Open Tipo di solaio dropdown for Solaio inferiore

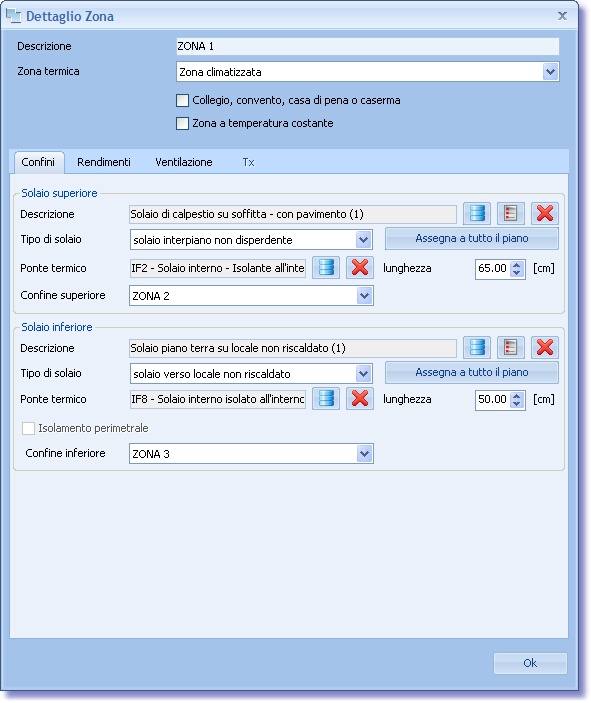tap(364, 373)
